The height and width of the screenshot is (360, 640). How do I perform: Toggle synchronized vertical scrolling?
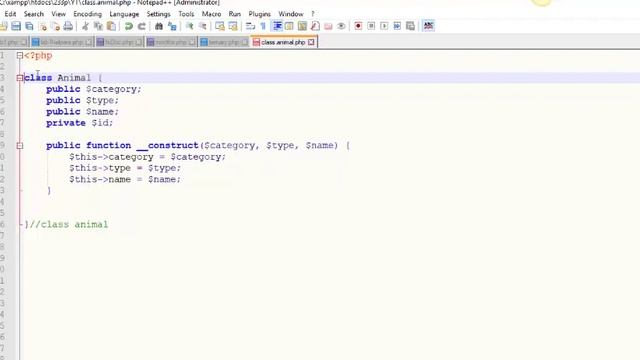[220, 27]
